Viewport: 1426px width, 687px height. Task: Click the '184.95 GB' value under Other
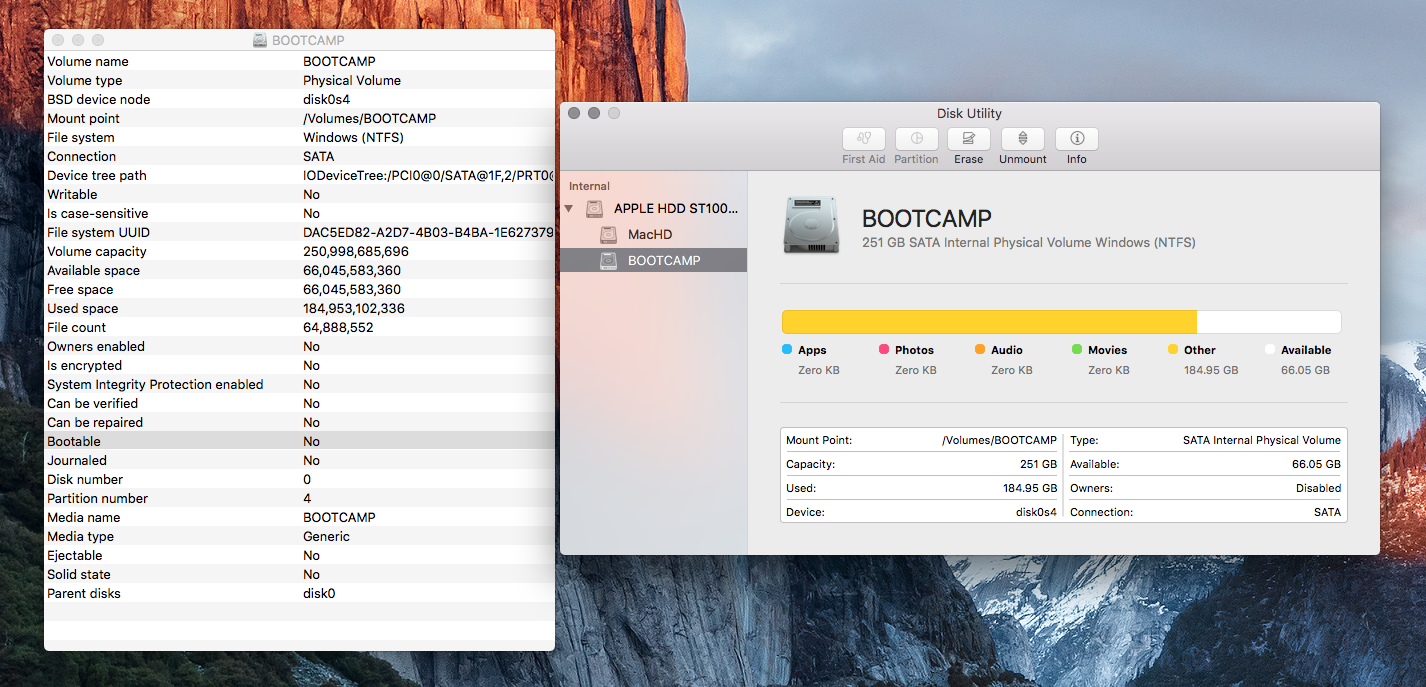(1211, 370)
